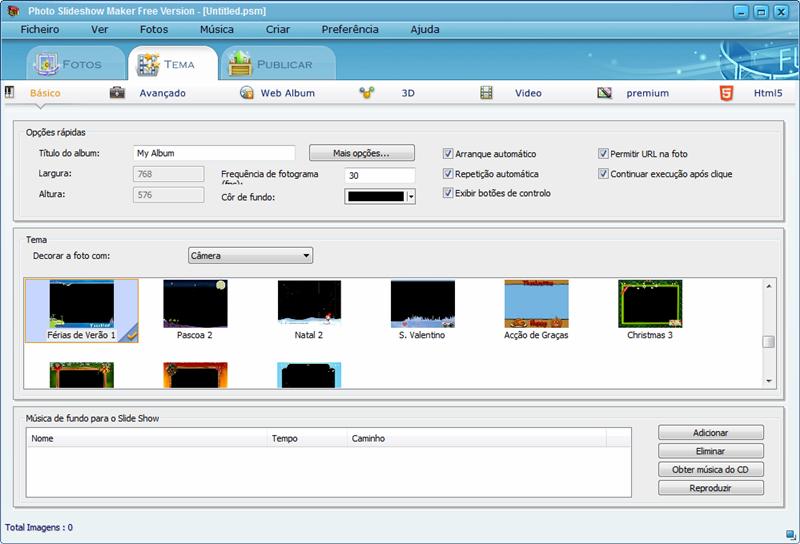
Task: Select the Christmas 3 theme thumbnail
Action: point(650,304)
